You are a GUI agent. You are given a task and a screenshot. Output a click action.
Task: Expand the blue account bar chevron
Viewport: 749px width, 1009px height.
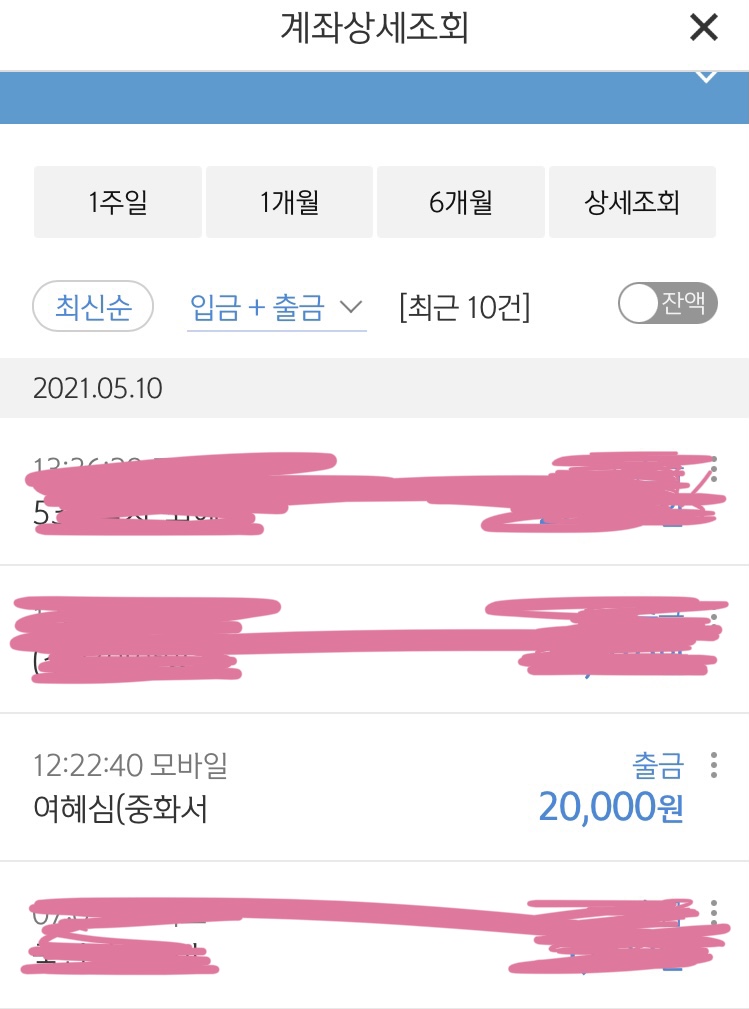point(706,77)
